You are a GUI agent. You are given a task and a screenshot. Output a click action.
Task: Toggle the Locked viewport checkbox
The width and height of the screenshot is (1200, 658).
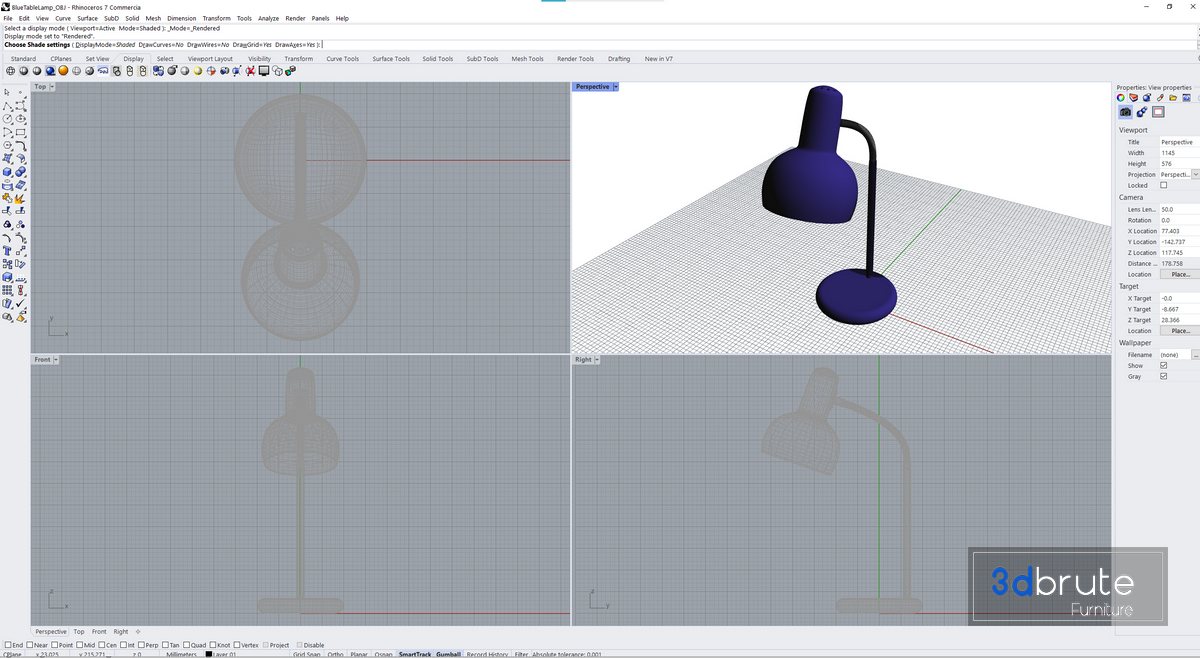[x=1163, y=185]
